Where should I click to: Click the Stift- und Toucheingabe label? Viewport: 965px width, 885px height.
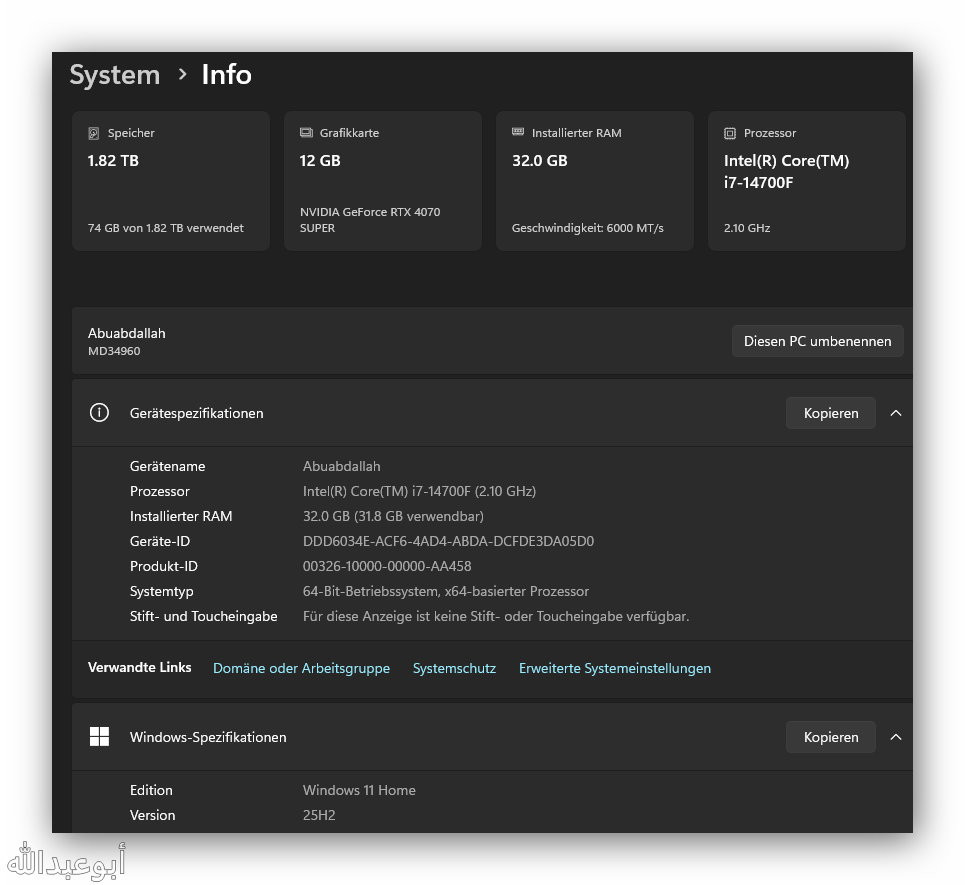(x=203, y=616)
